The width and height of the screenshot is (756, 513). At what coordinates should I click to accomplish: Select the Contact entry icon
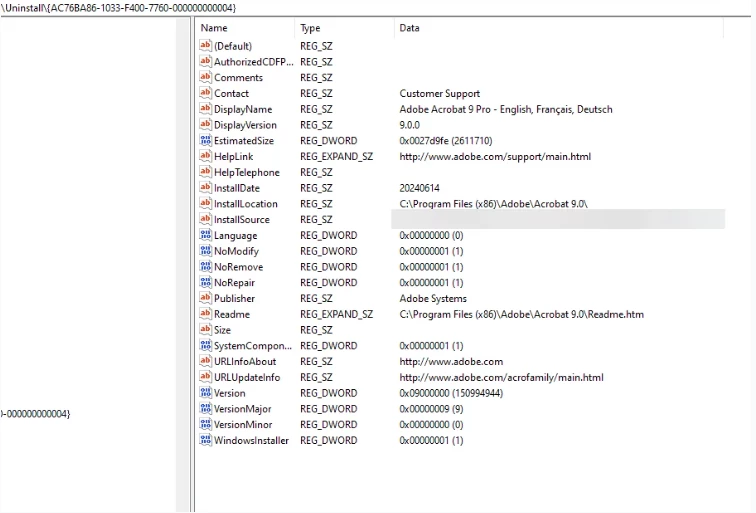tap(205, 93)
